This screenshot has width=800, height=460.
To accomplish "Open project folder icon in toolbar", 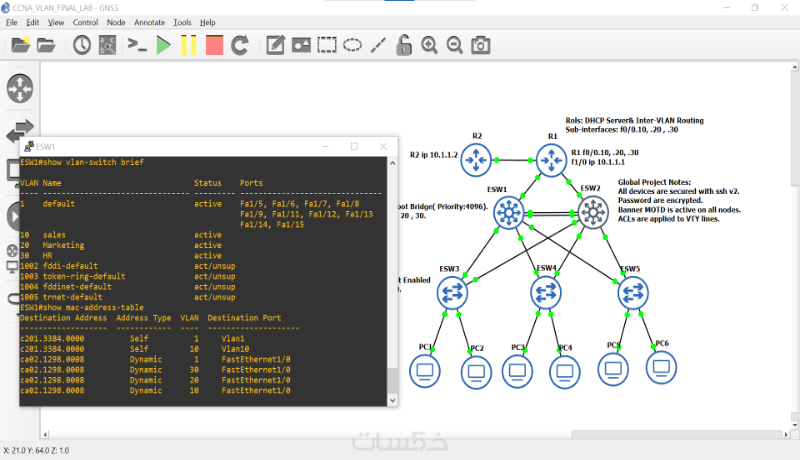I will click(x=46, y=45).
